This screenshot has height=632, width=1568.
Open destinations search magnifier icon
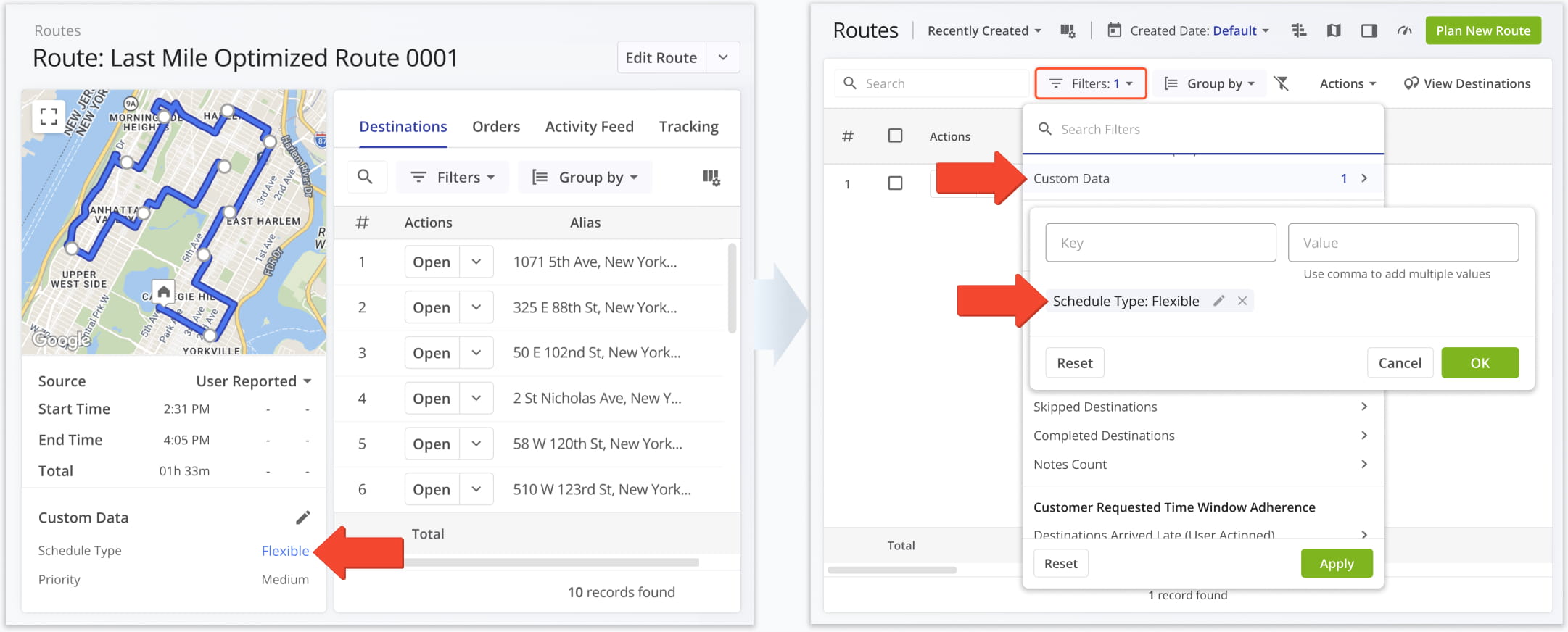pos(365,177)
